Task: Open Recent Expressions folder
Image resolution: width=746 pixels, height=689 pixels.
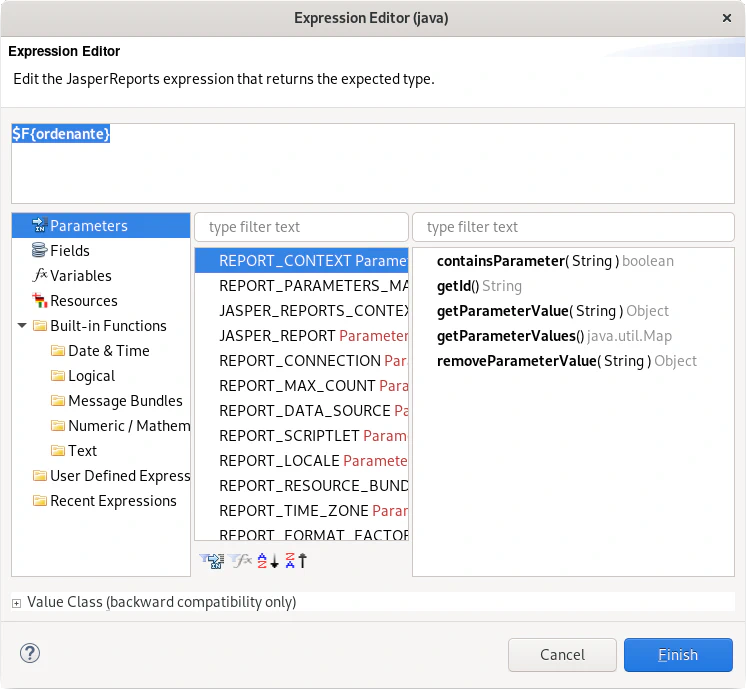Action: tap(113, 501)
